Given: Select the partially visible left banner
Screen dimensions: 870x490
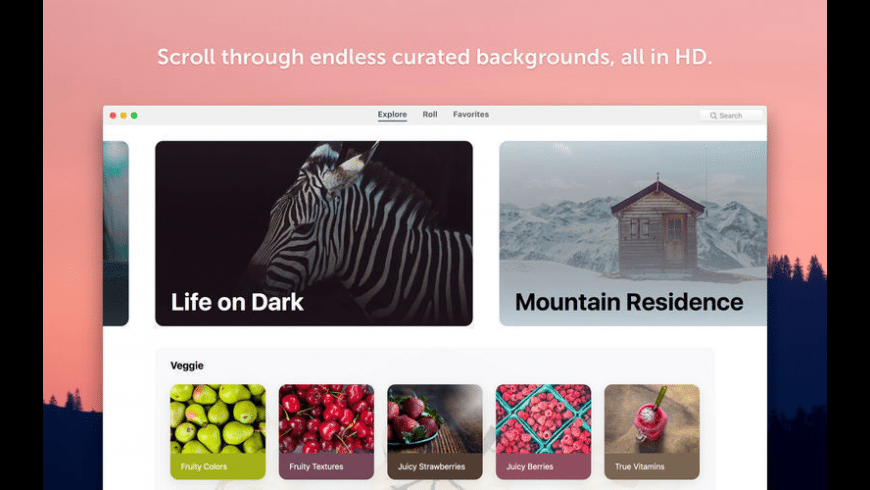Looking at the screenshot, I should pyautogui.click(x=115, y=233).
